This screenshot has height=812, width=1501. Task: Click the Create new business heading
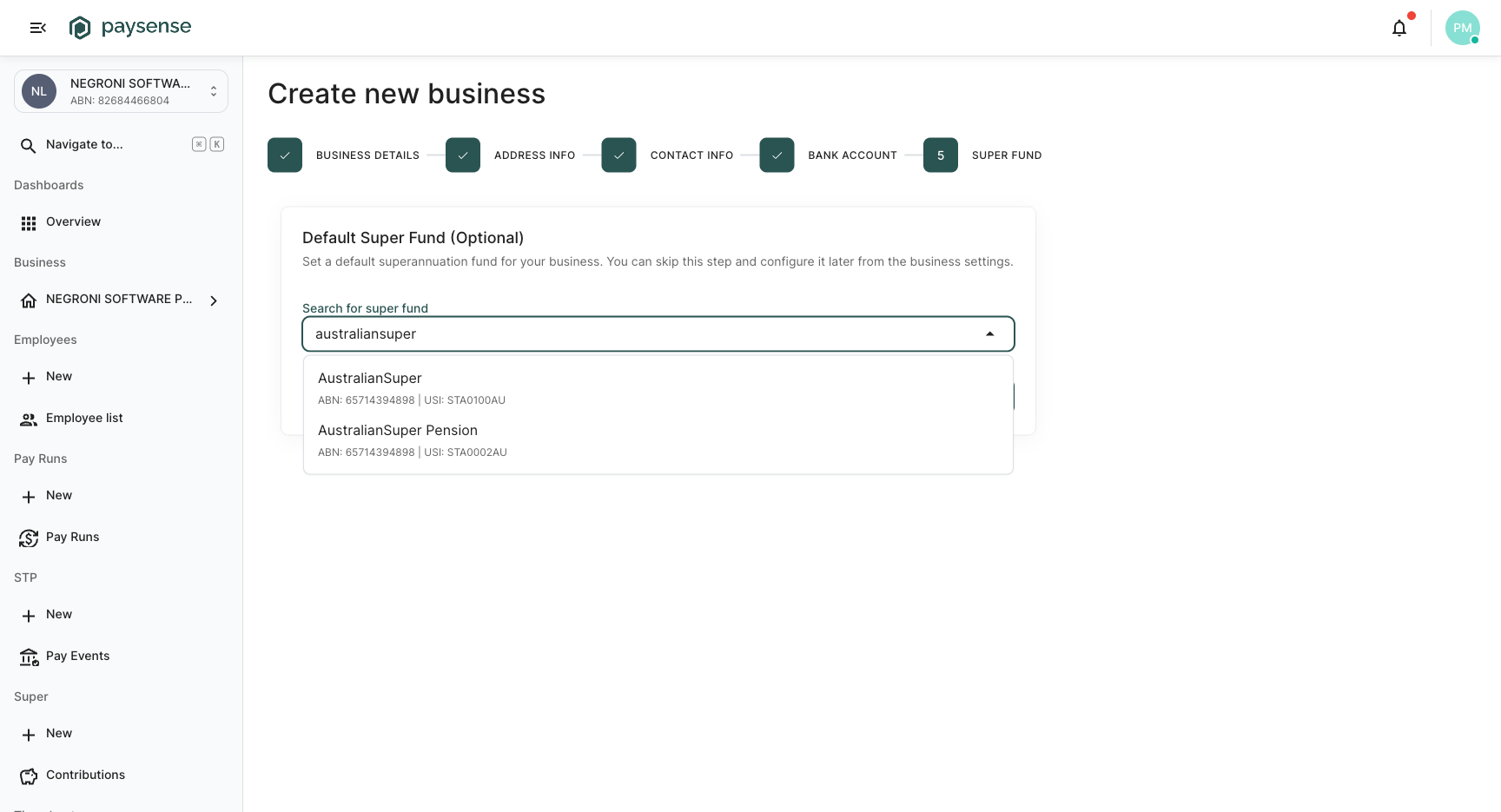pyautogui.click(x=407, y=94)
